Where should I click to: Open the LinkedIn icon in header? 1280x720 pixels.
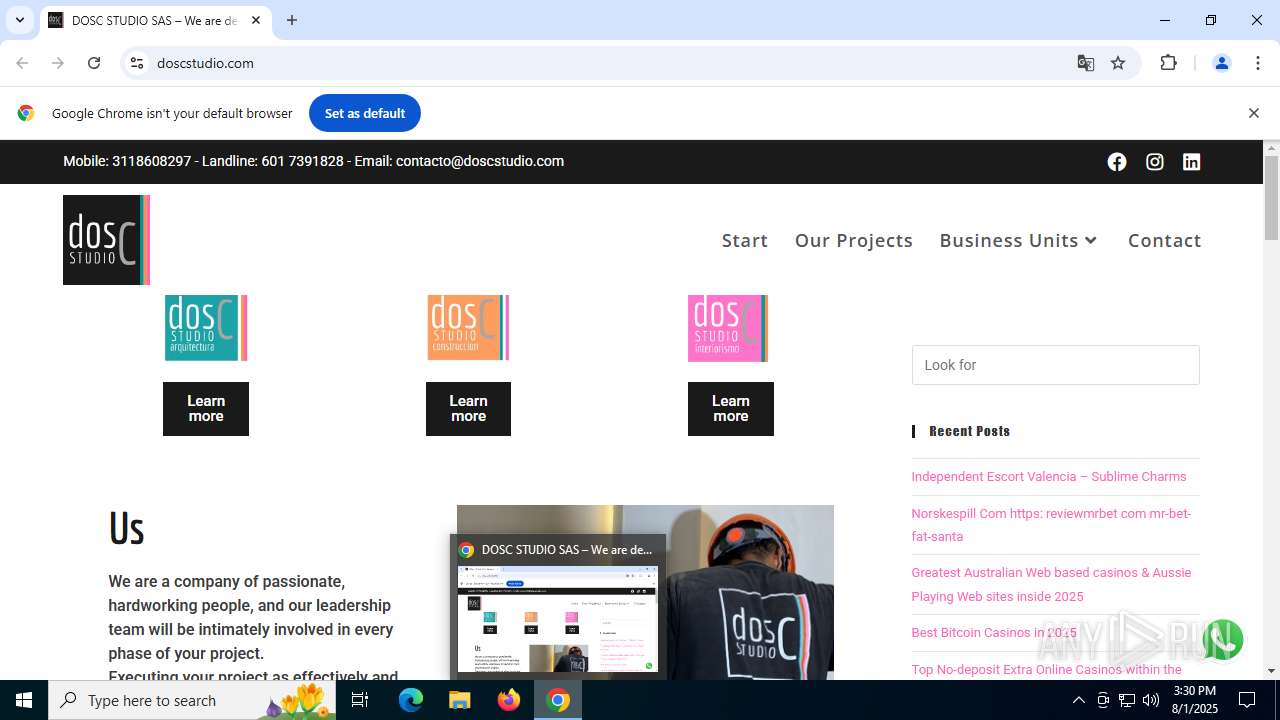tap(1191, 162)
